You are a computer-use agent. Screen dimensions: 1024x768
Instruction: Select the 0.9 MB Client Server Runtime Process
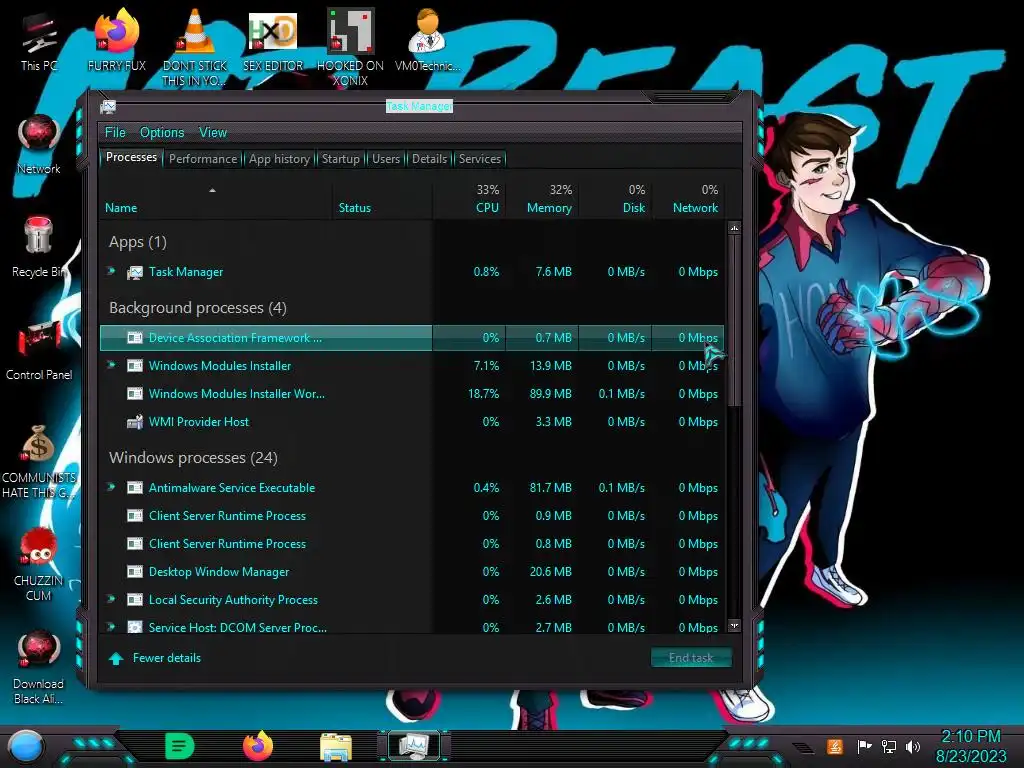(x=412, y=516)
